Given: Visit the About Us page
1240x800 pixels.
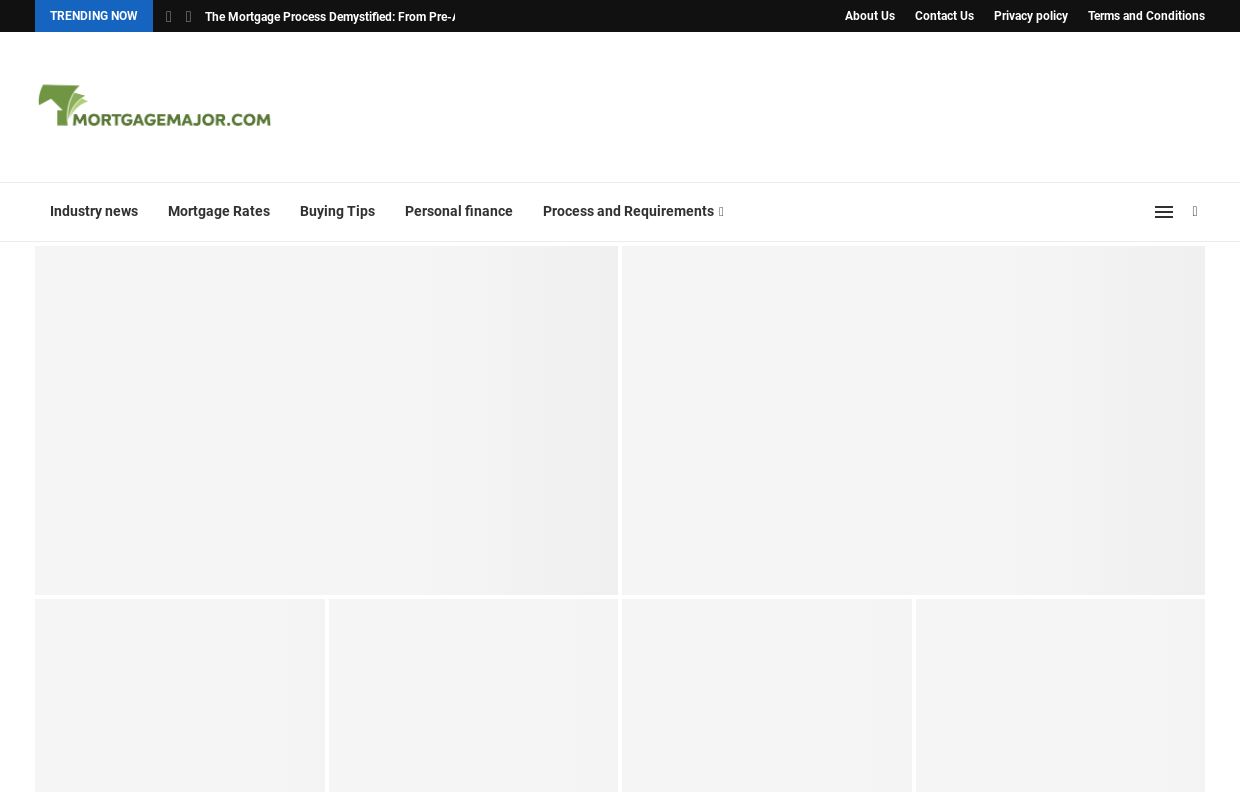Looking at the screenshot, I should tap(869, 16).
